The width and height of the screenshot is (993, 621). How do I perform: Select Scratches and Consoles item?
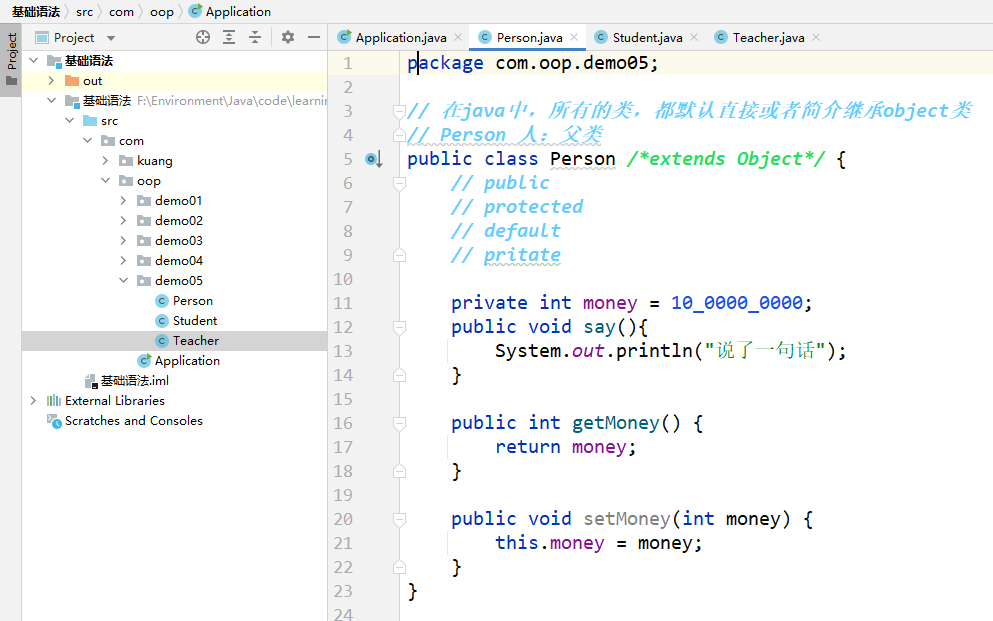click(x=174, y=421)
